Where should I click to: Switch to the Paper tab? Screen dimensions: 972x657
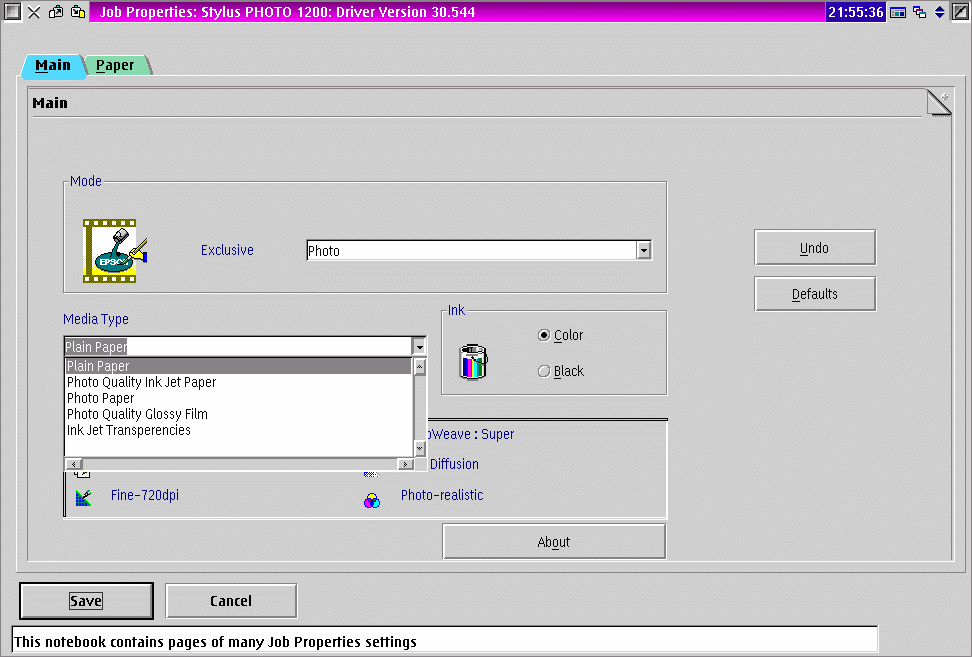coord(115,66)
